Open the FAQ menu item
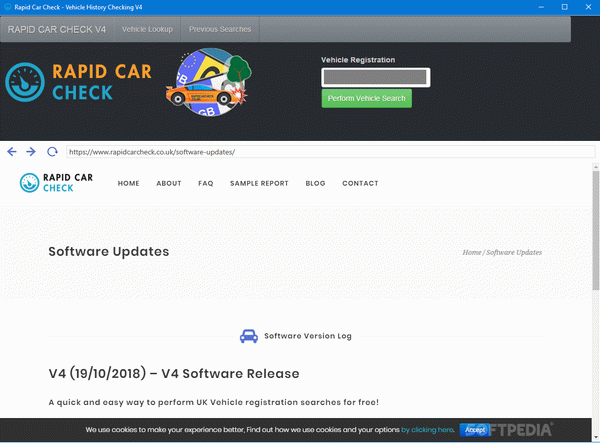Viewport: 600px width, 443px height. [206, 183]
